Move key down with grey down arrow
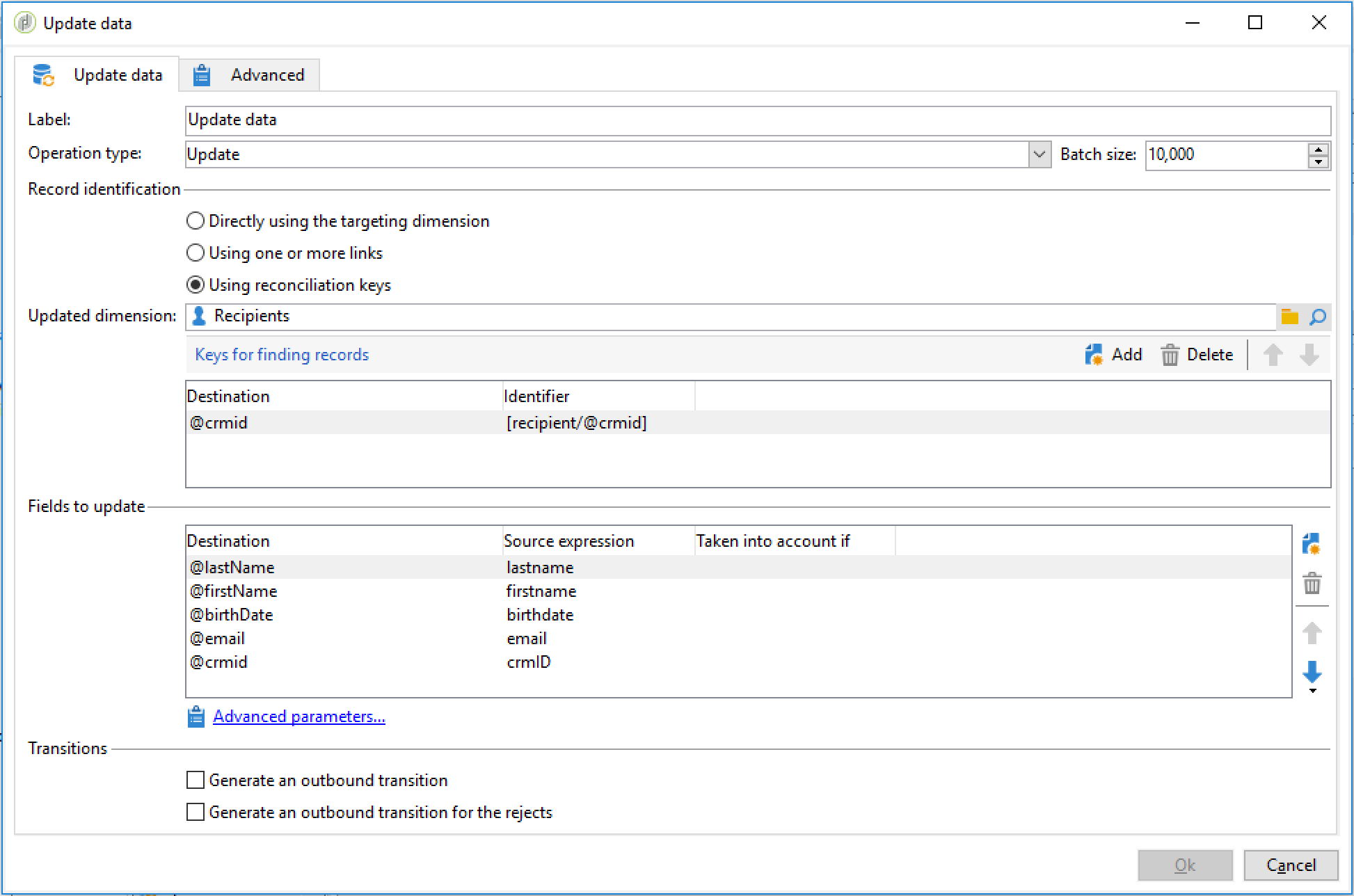Viewport: 1354px width, 896px height. pos(1309,355)
